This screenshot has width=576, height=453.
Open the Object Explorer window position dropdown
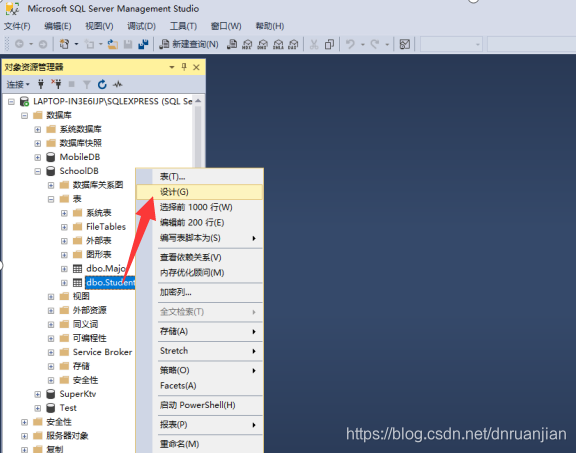(172, 67)
